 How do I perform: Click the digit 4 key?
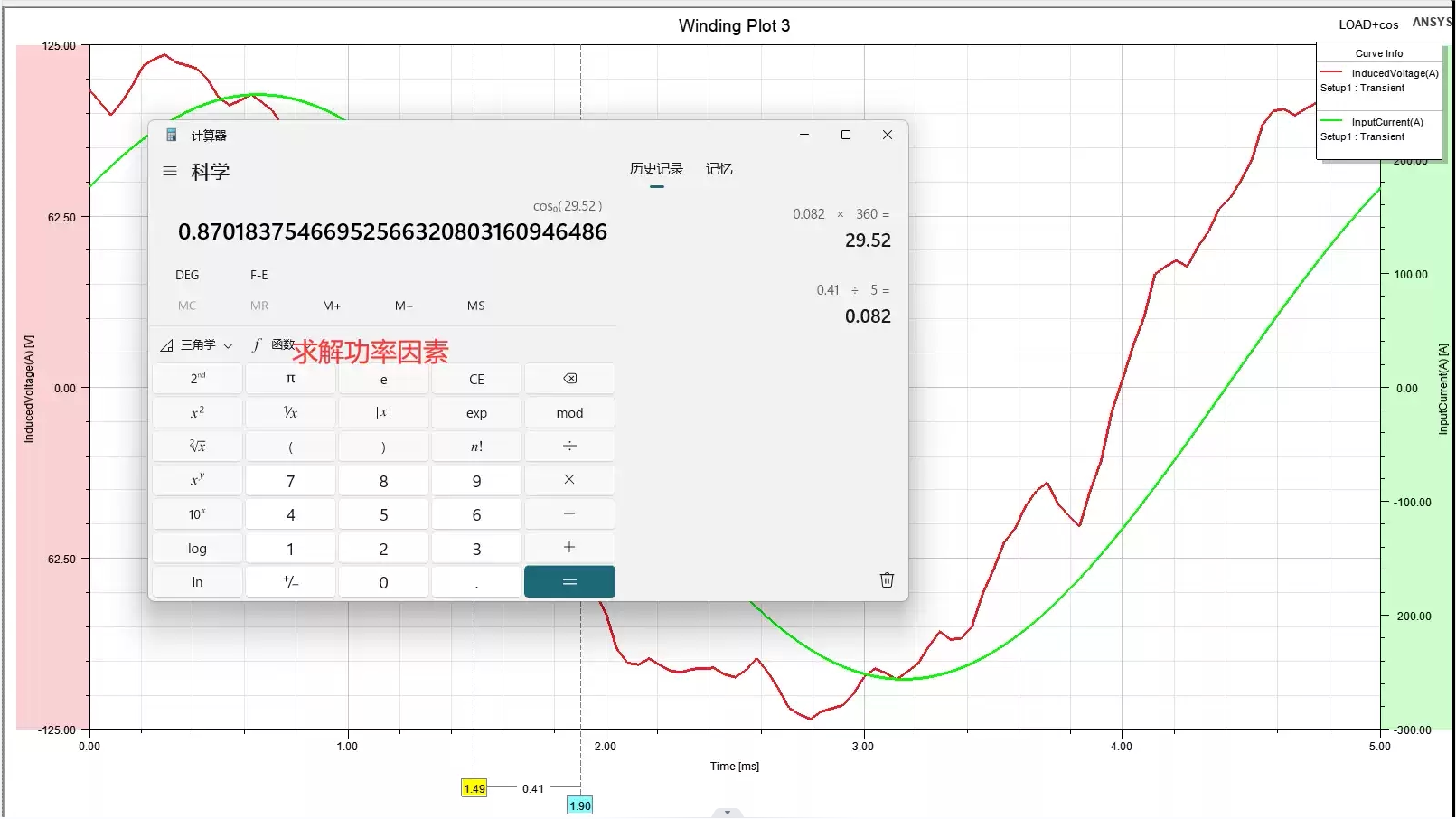[290, 513]
